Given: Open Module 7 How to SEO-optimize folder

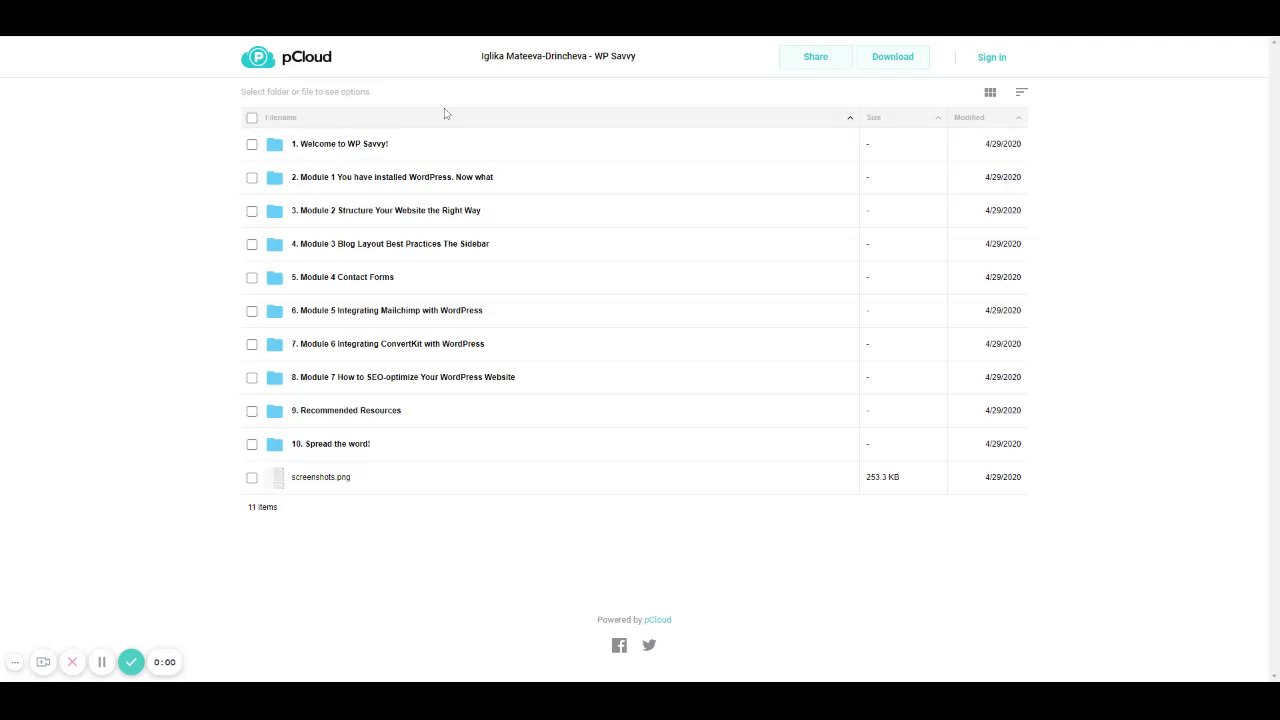Looking at the screenshot, I should [403, 377].
